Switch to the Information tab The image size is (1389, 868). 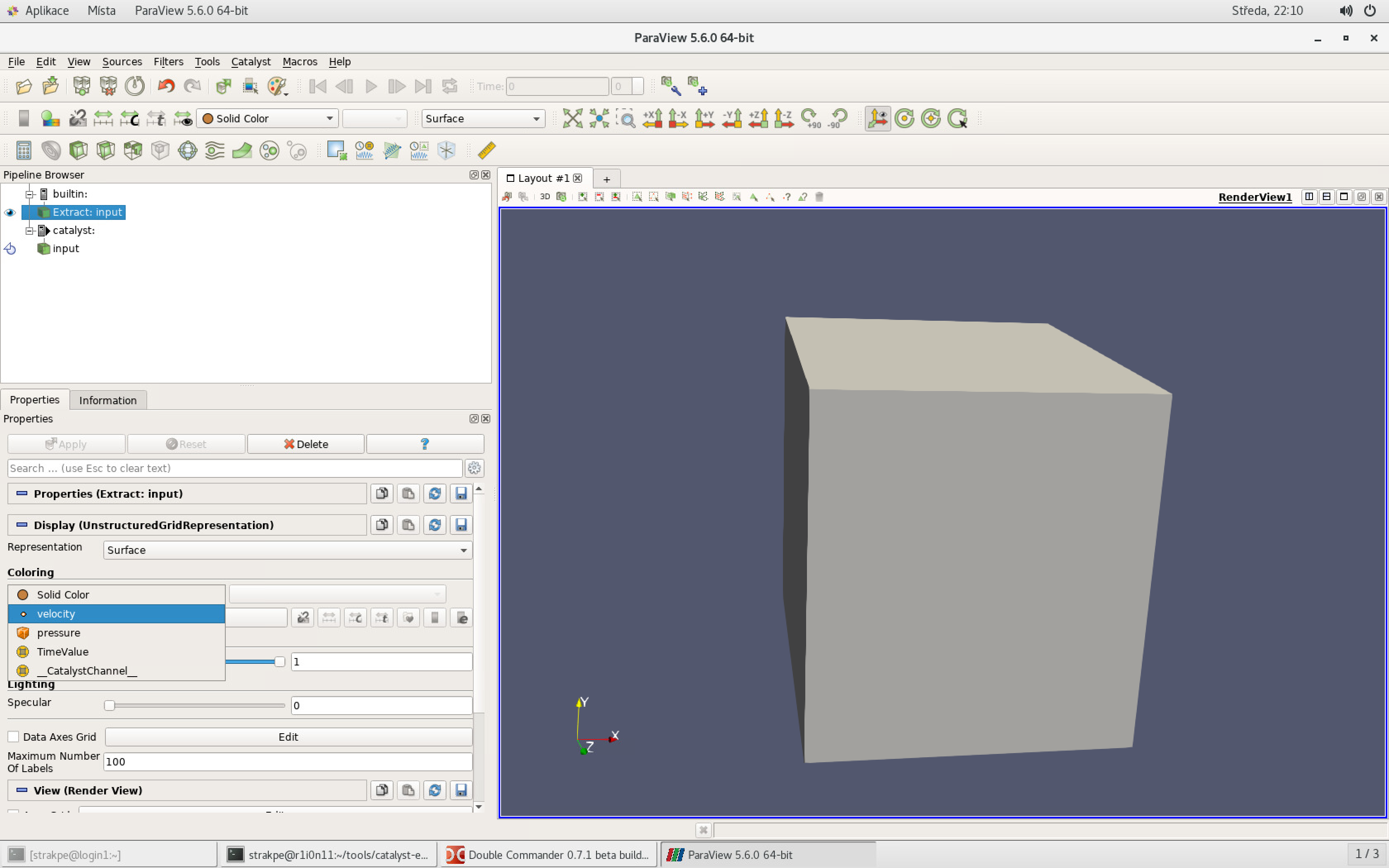click(108, 400)
